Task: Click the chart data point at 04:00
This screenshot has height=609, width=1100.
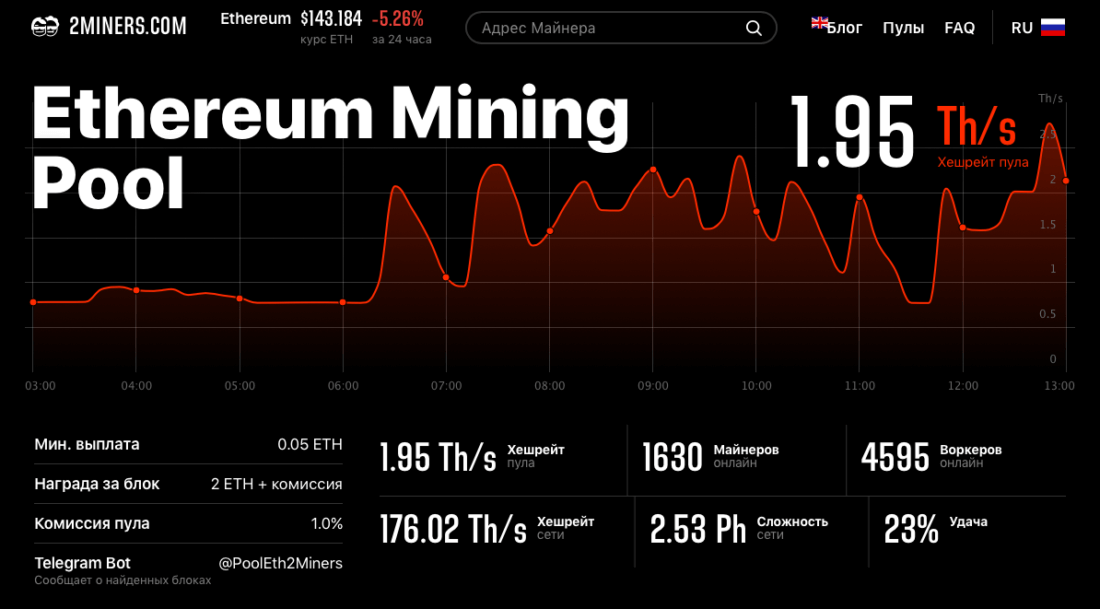Action: click(136, 290)
